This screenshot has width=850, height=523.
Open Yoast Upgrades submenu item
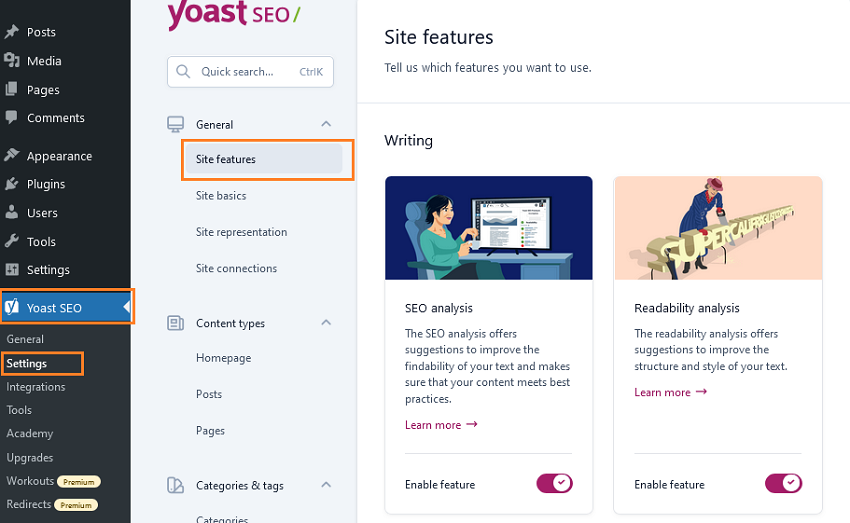pyautogui.click(x=30, y=457)
